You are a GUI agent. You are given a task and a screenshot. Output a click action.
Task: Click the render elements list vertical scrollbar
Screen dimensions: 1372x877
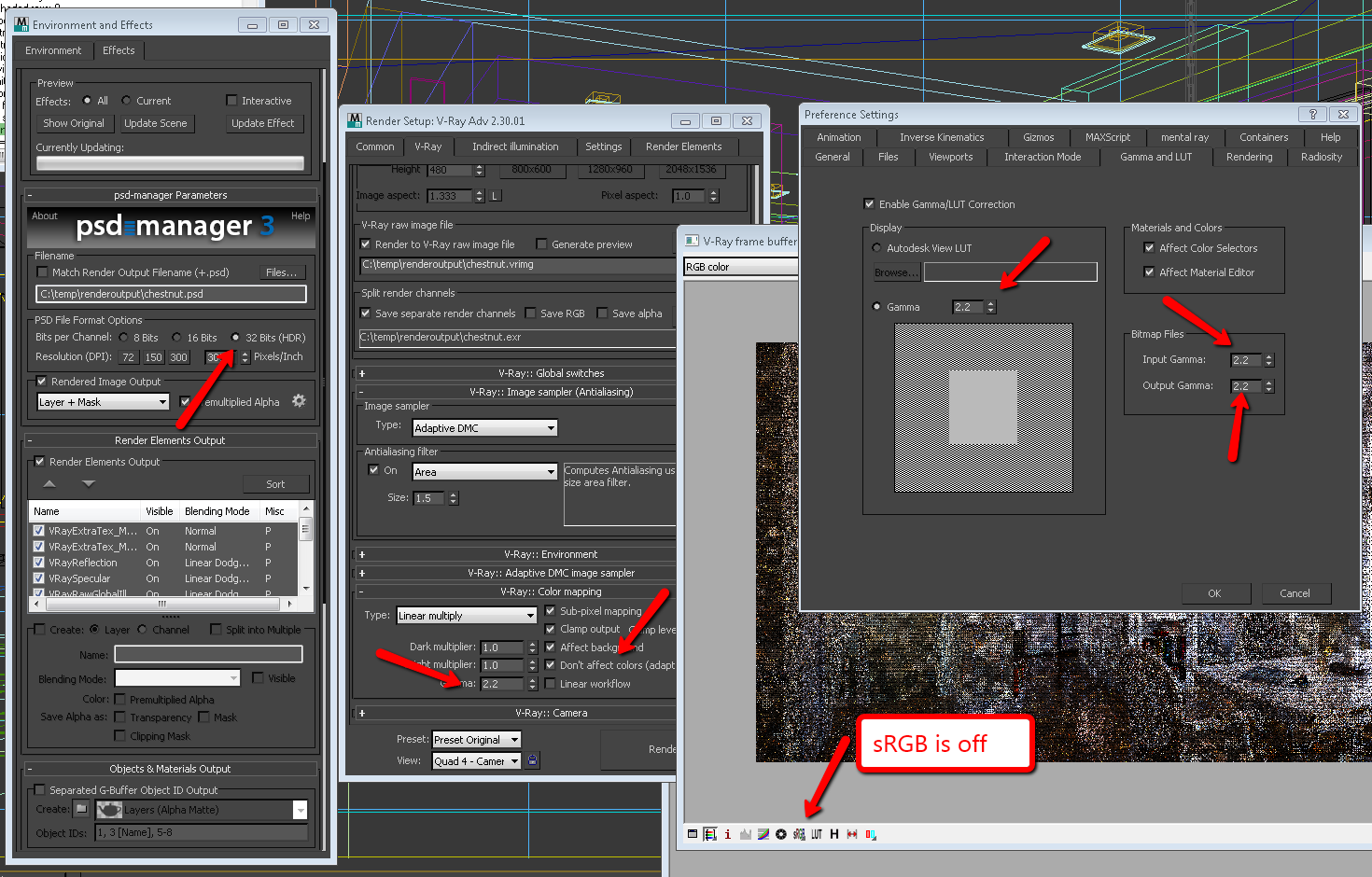click(304, 548)
